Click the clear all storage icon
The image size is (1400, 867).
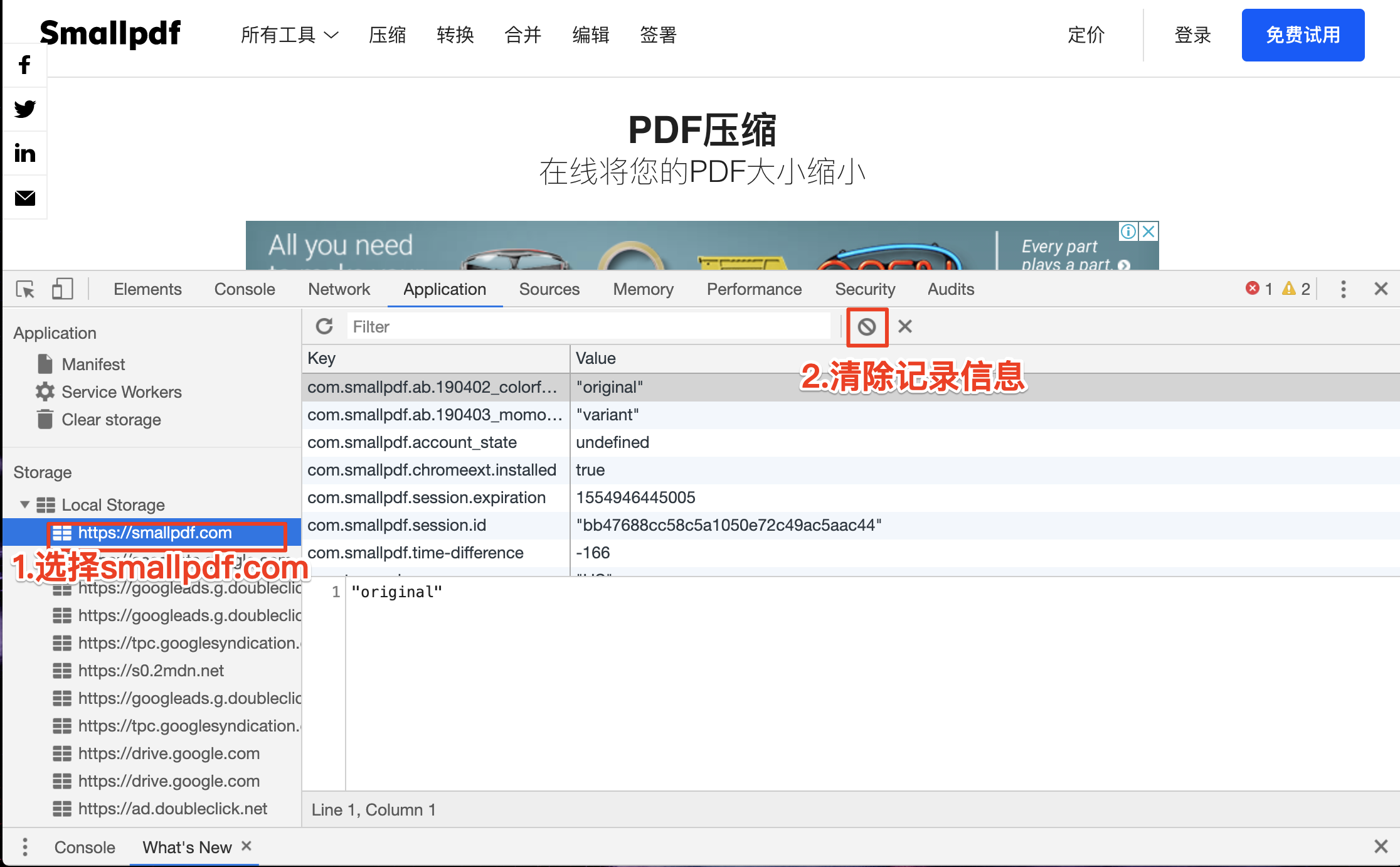[867, 327]
